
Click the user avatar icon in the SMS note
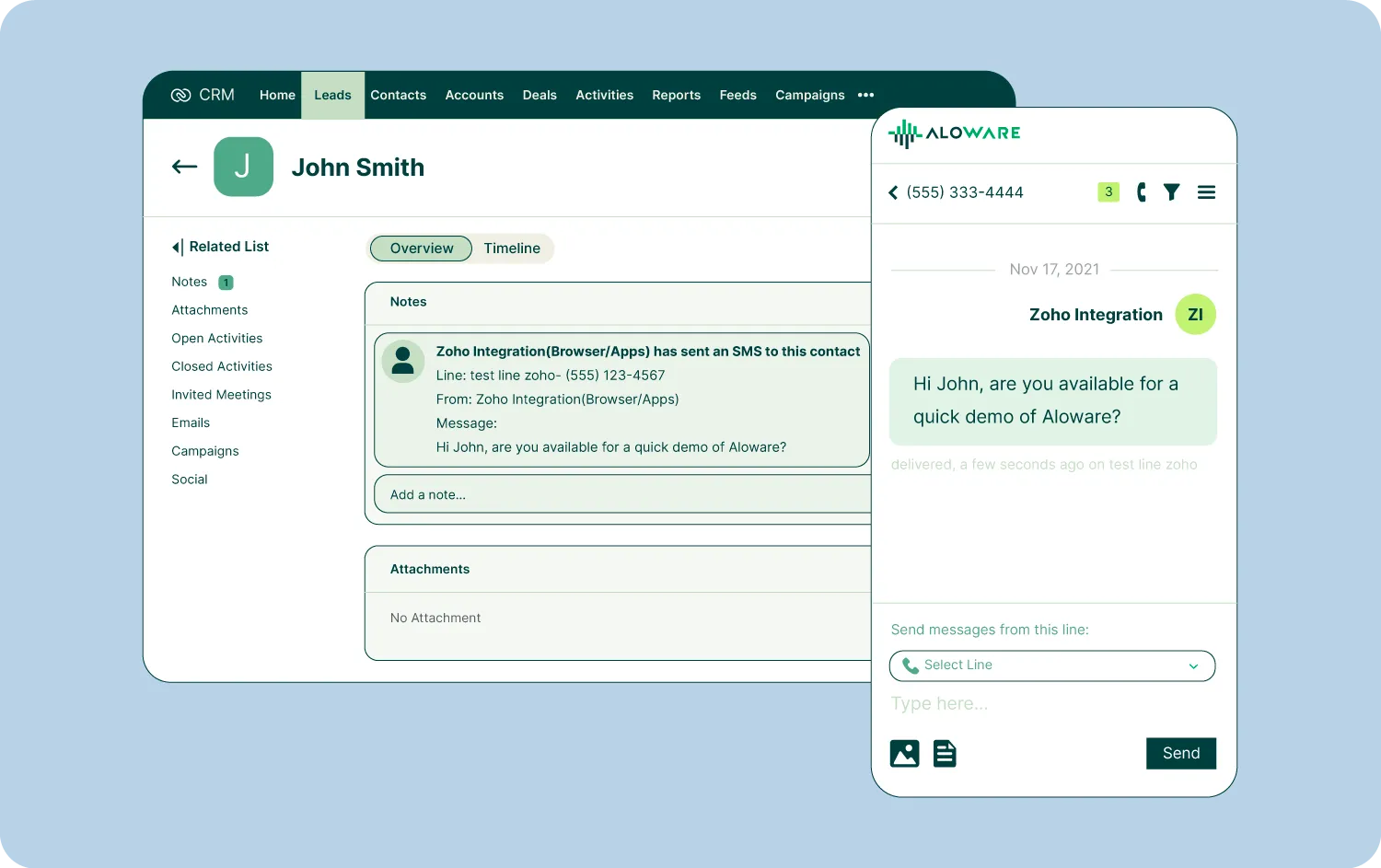pos(402,362)
